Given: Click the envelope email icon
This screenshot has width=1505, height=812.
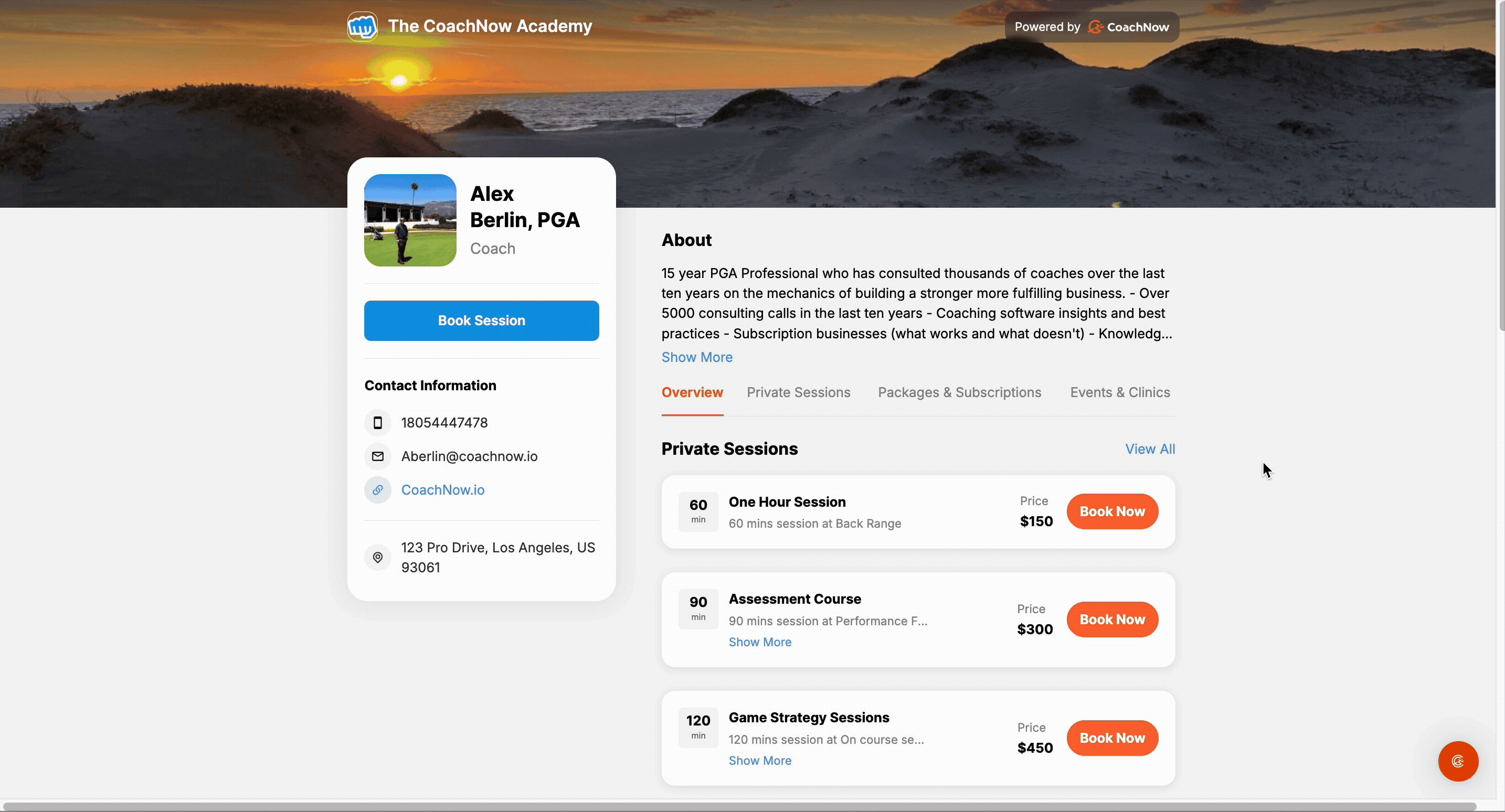Looking at the screenshot, I should [377, 456].
